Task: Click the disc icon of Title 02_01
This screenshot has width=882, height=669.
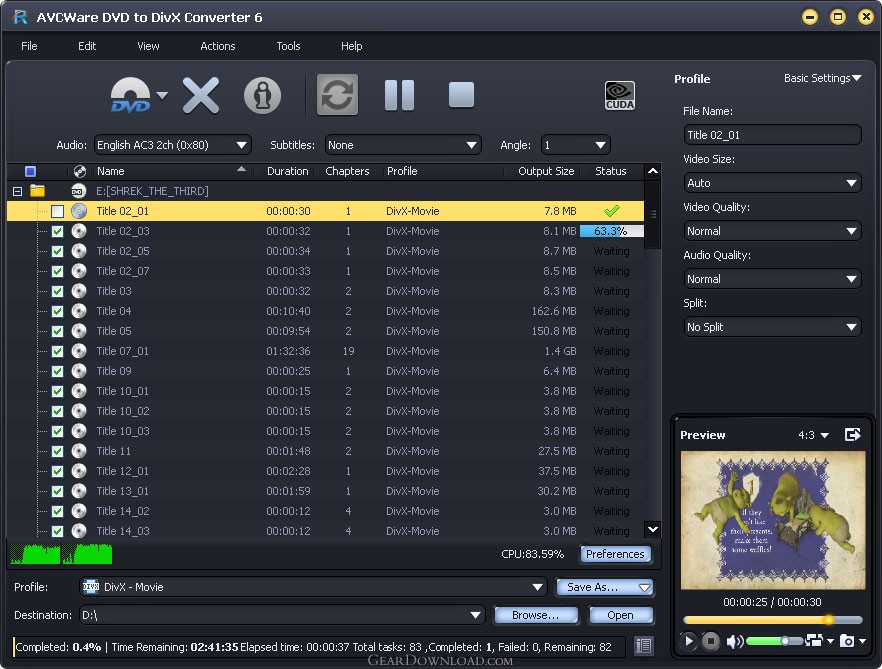Action: pyautogui.click(x=79, y=211)
